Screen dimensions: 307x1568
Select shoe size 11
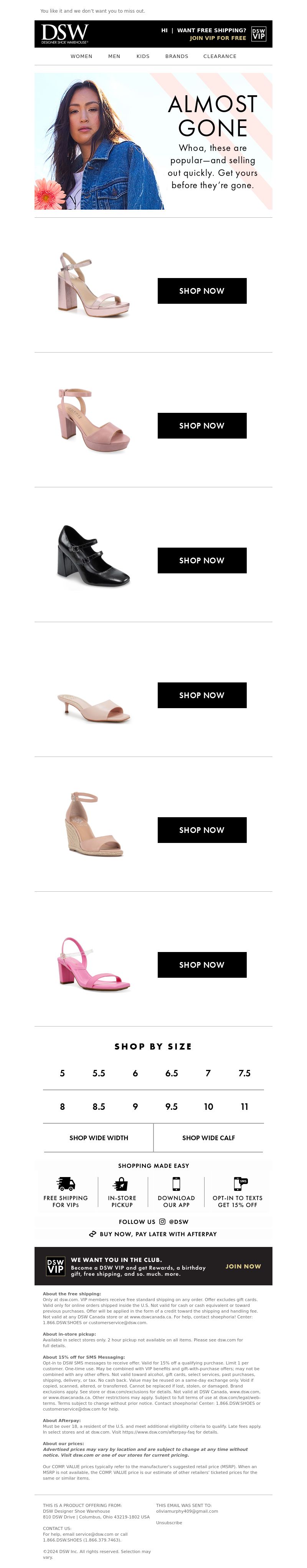click(x=244, y=1106)
